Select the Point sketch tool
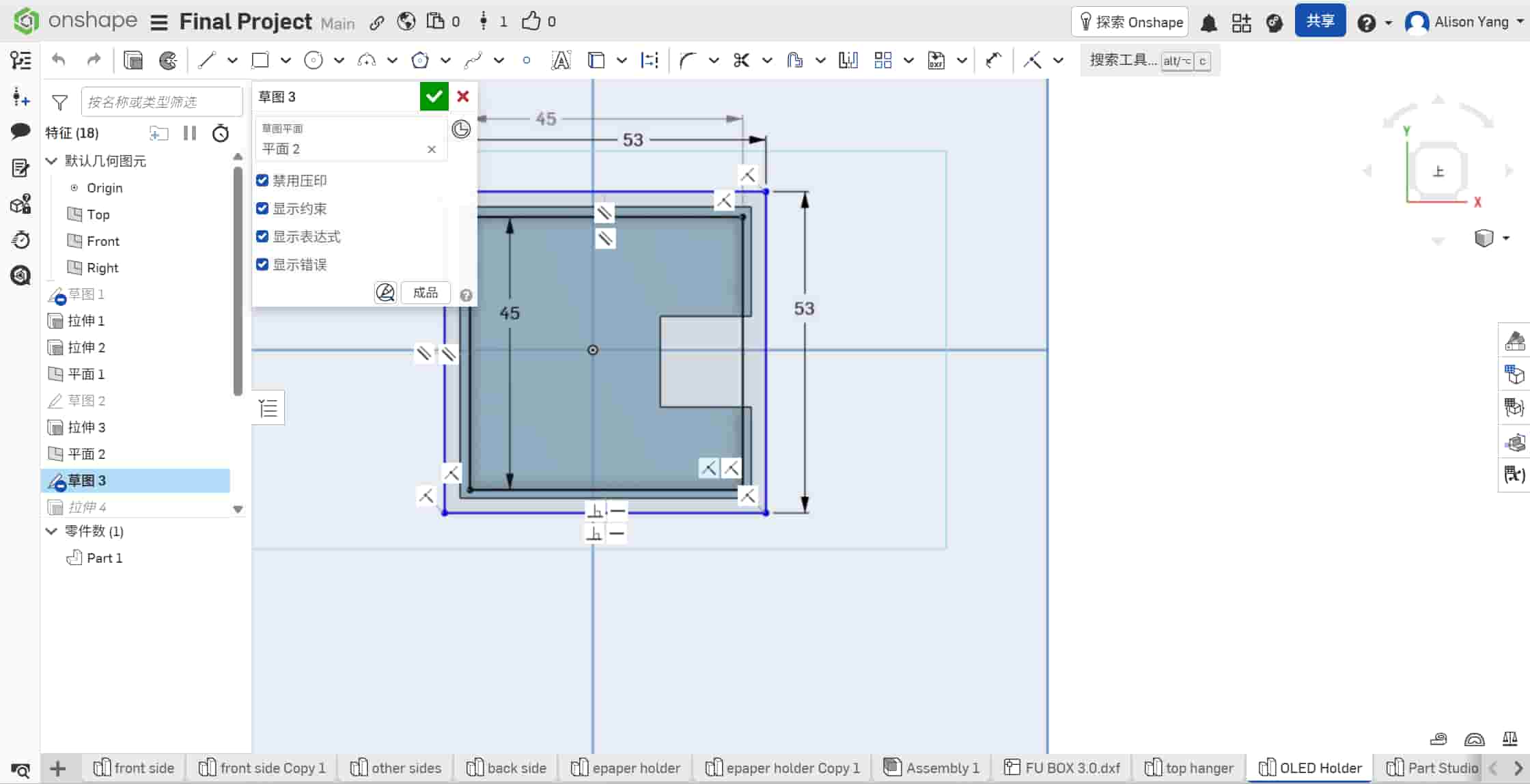 pos(526,60)
